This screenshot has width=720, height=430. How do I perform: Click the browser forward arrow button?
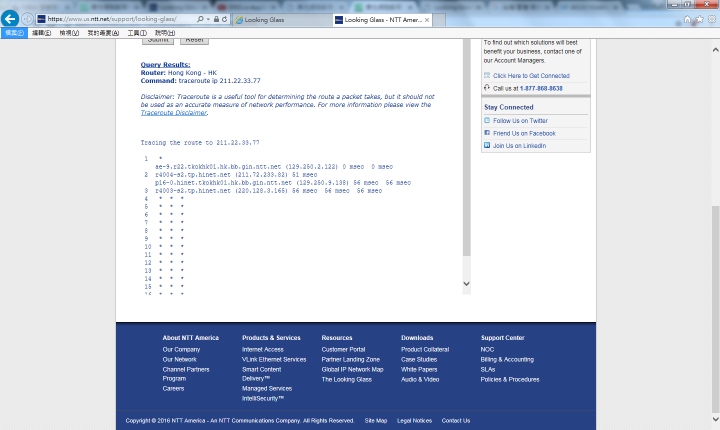(27, 19)
